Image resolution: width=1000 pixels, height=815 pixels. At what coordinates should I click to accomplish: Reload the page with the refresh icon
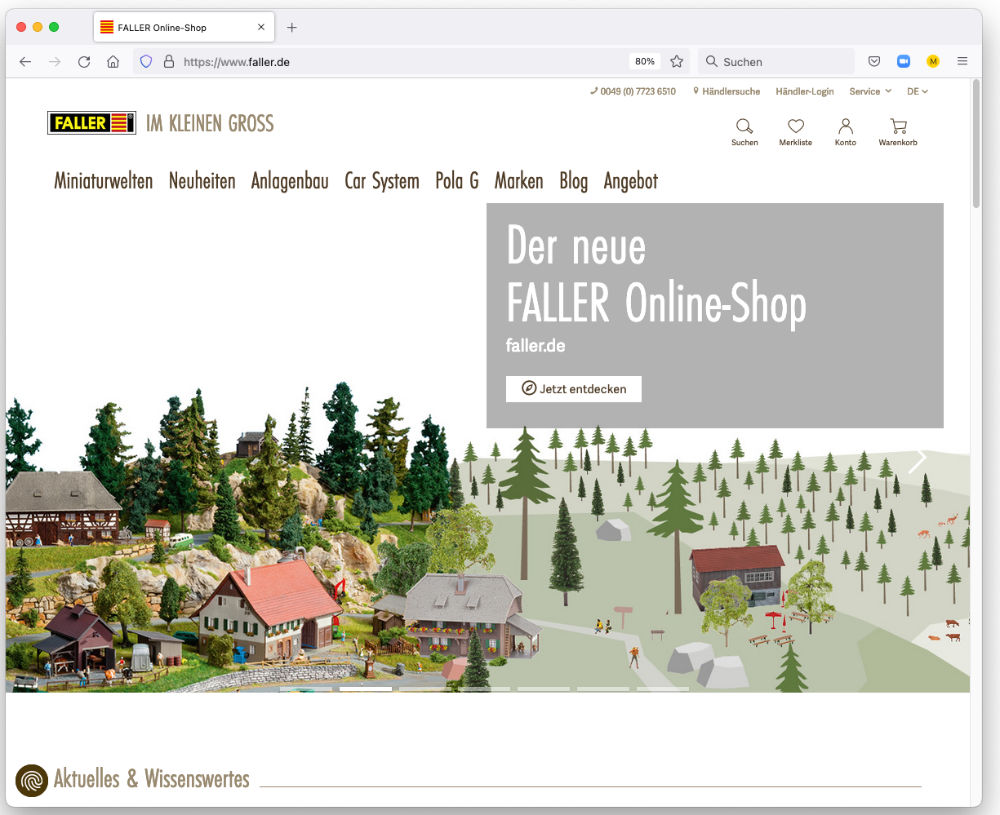[x=84, y=62]
